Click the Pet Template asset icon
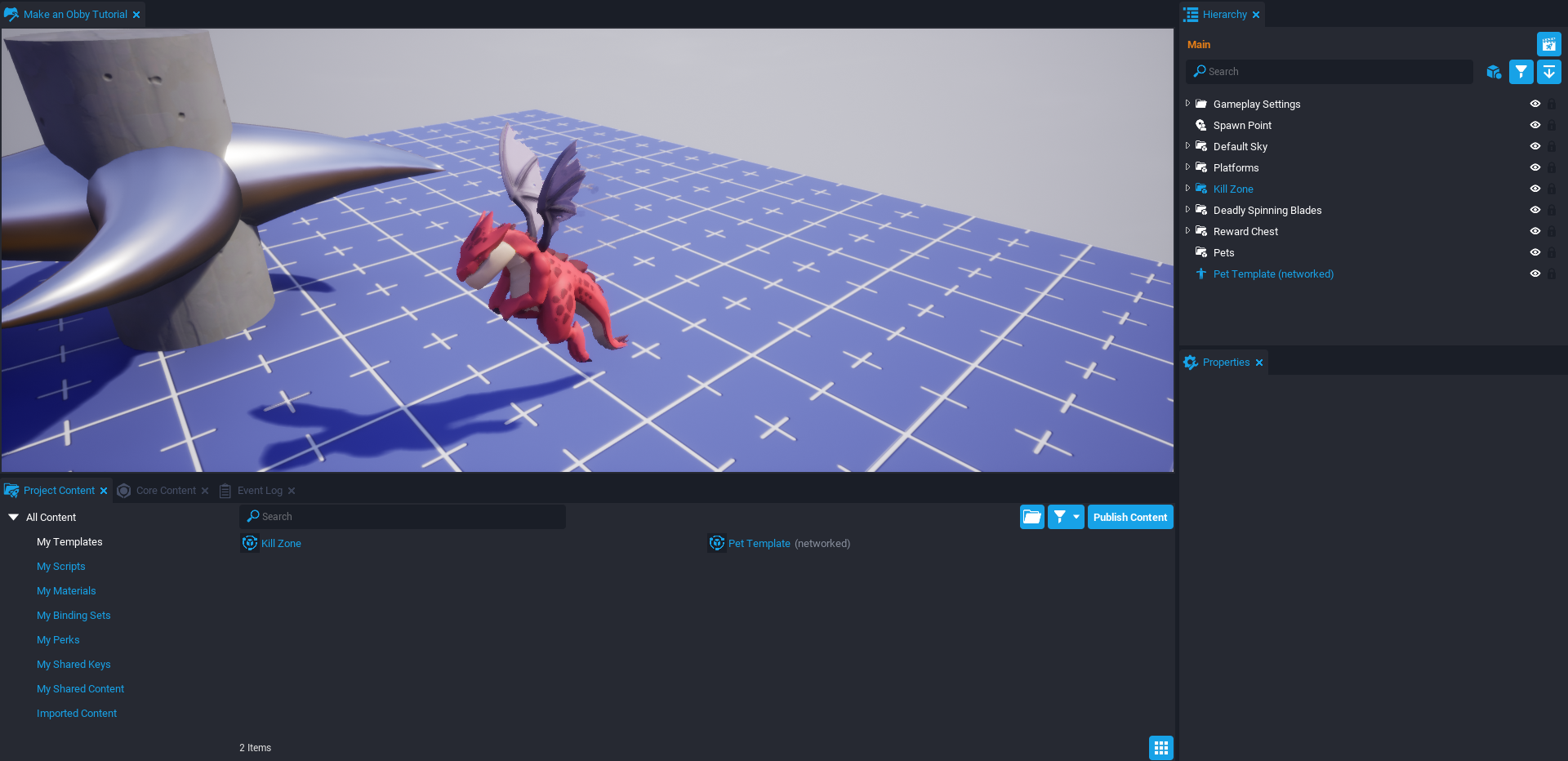 click(x=717, y=543)
